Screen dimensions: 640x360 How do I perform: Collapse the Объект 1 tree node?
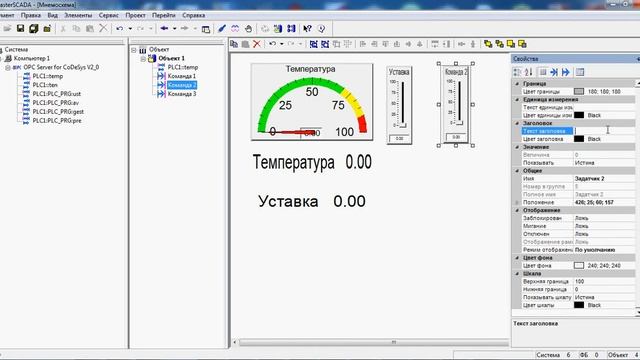pos(143,59)
